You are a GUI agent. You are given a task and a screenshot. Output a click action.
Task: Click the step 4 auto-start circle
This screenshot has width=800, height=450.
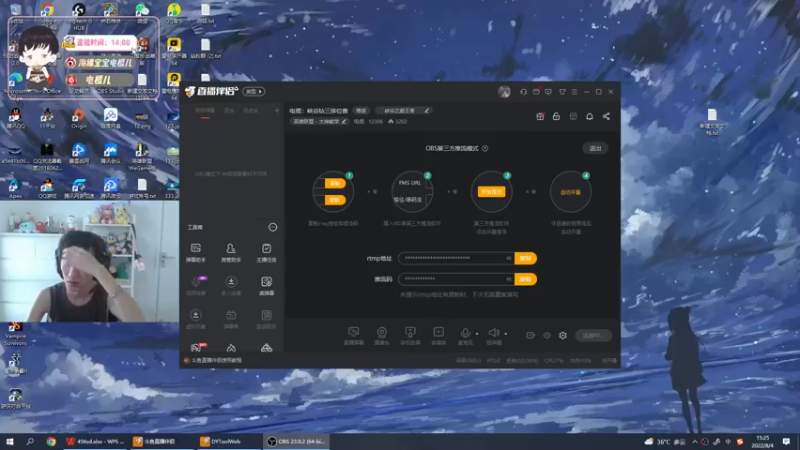[570, 192]
